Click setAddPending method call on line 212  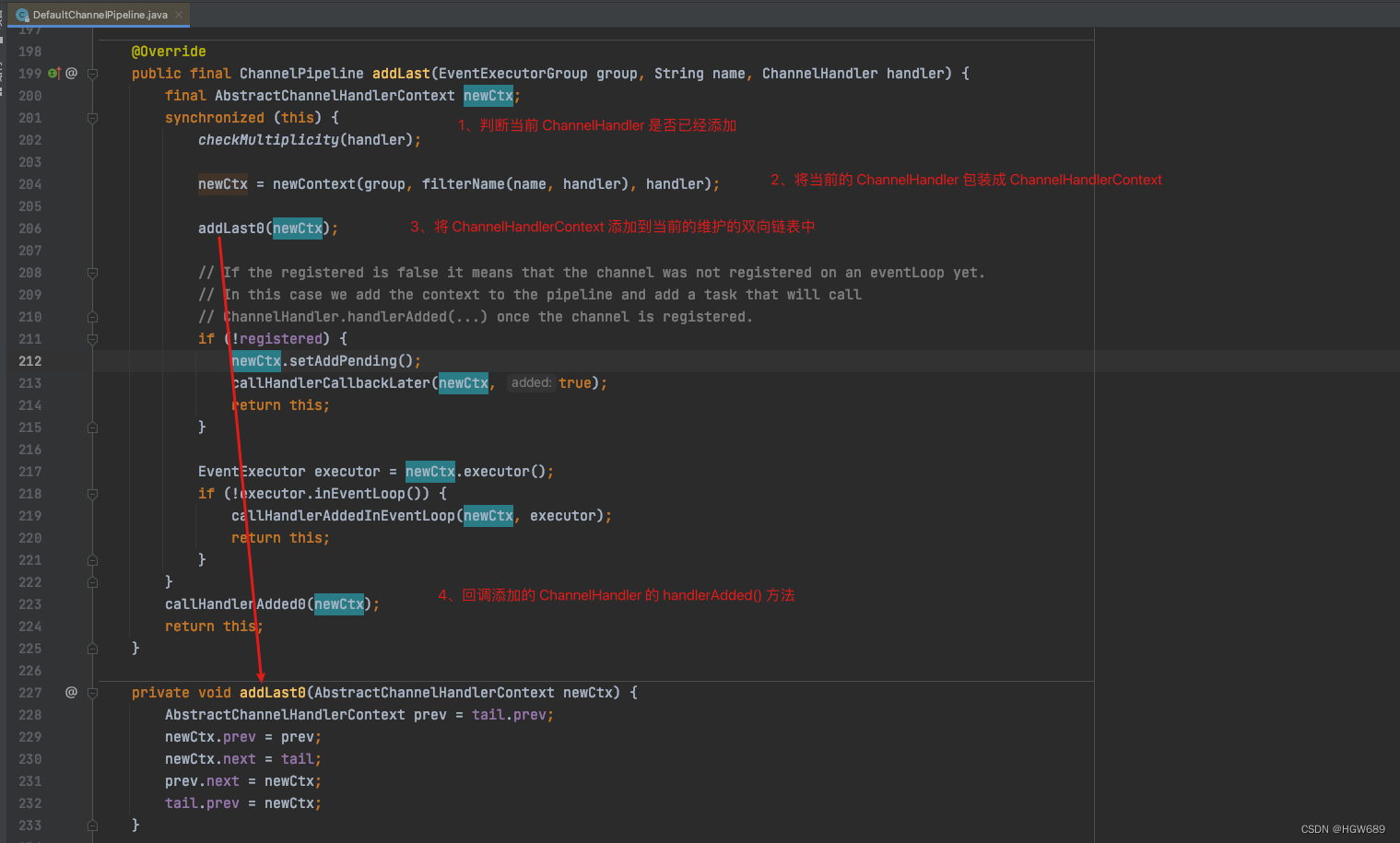[x=343, y=361]
